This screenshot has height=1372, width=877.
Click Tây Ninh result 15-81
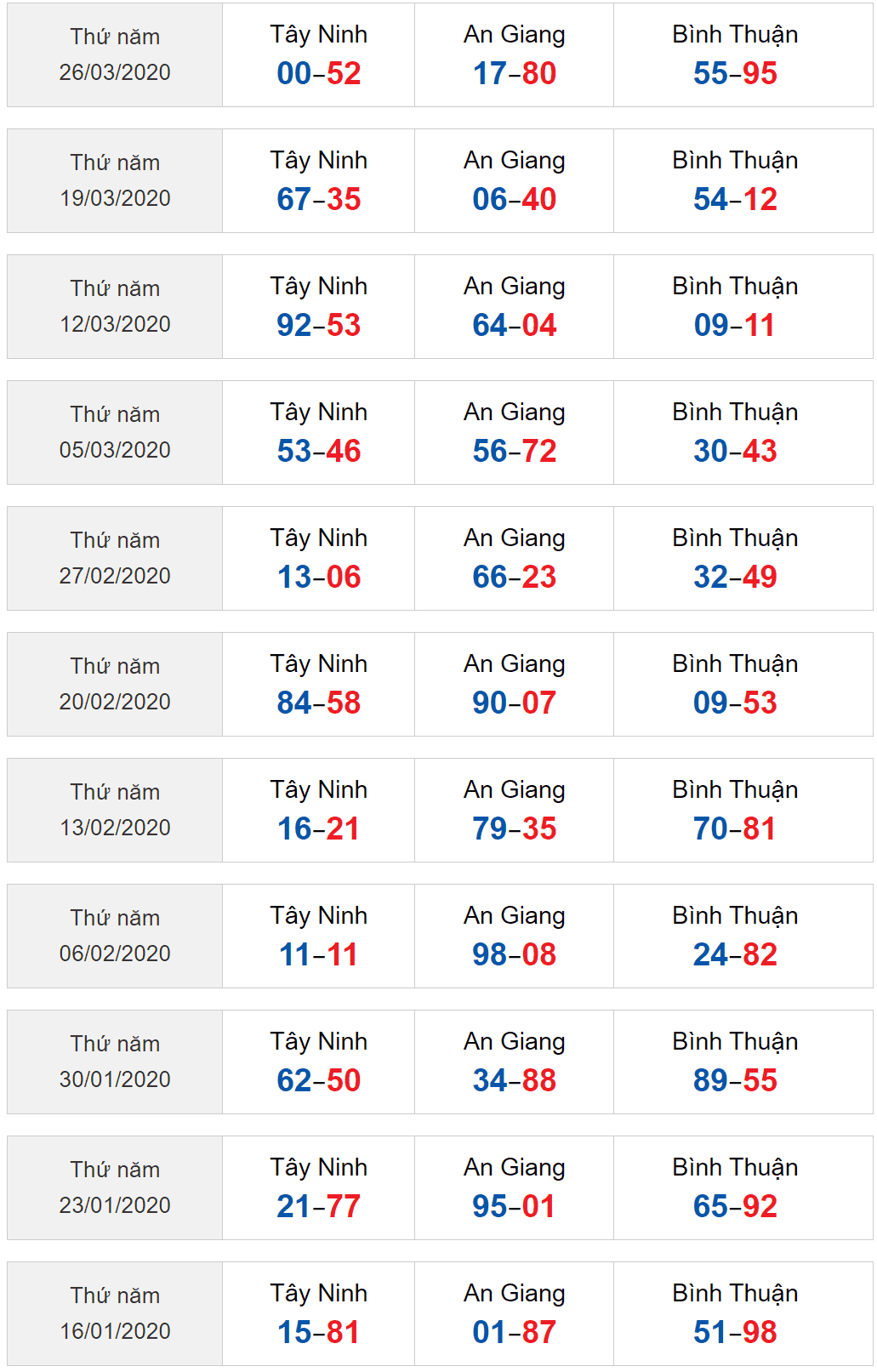pyautogui.click(x=318, y=1332)
